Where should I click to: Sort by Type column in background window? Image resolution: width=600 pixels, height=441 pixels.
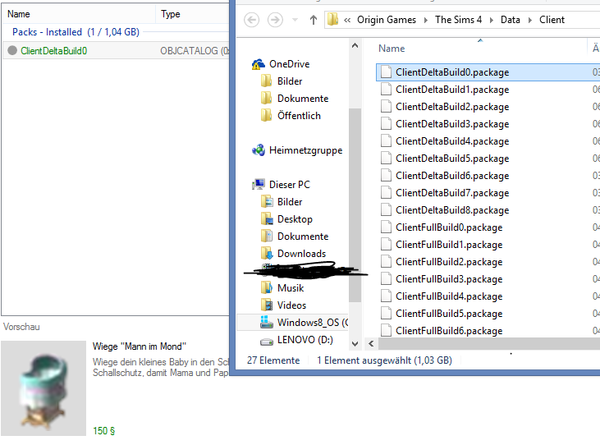(x=170, y=14)
